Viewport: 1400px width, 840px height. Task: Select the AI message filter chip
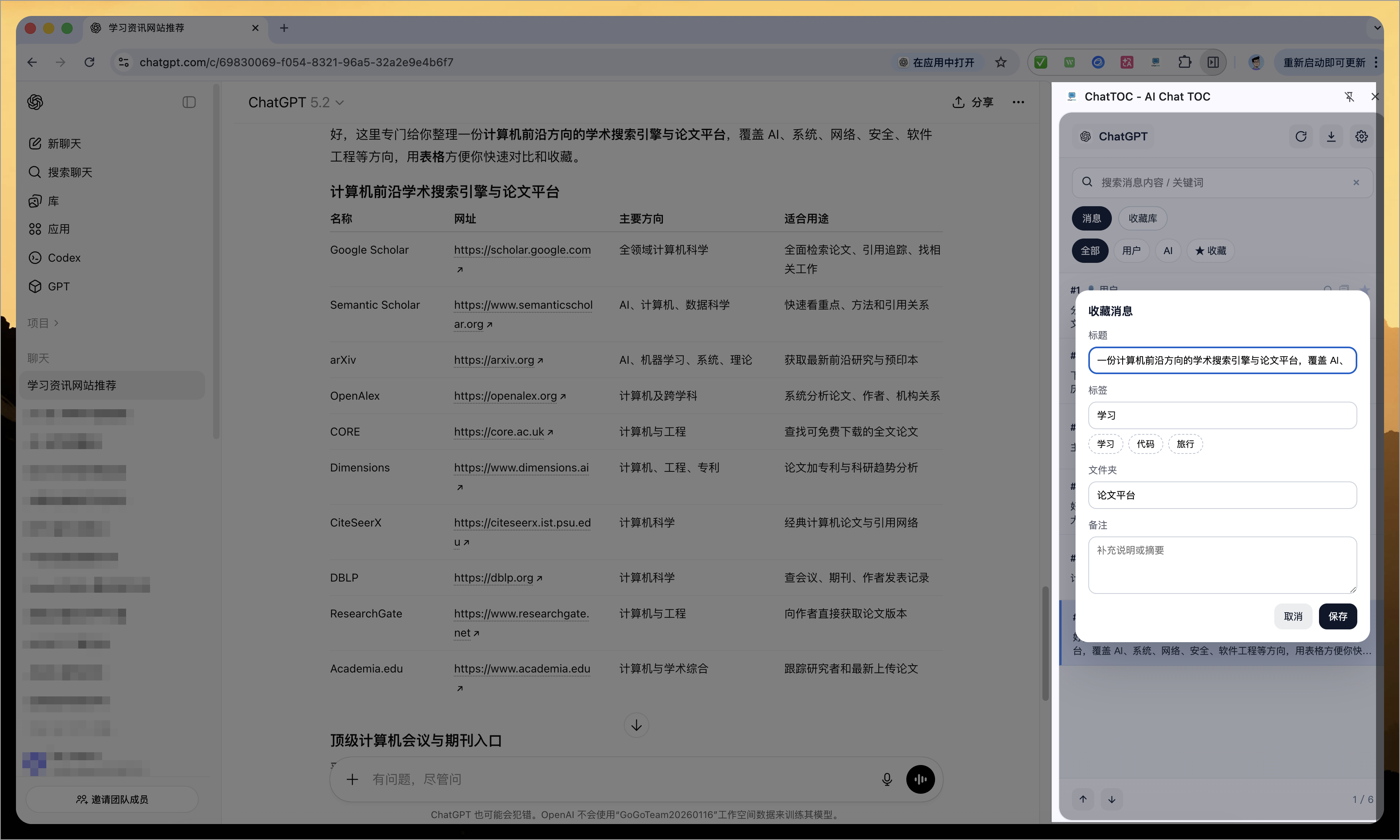[1168, 251]
